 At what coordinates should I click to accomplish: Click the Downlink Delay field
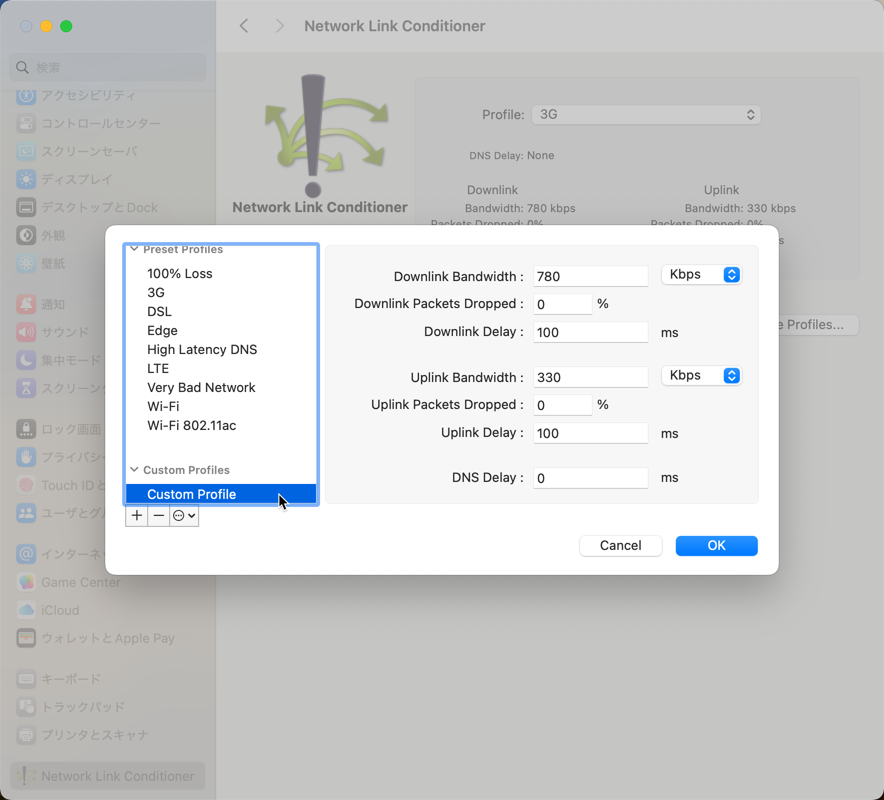[590, 332]
